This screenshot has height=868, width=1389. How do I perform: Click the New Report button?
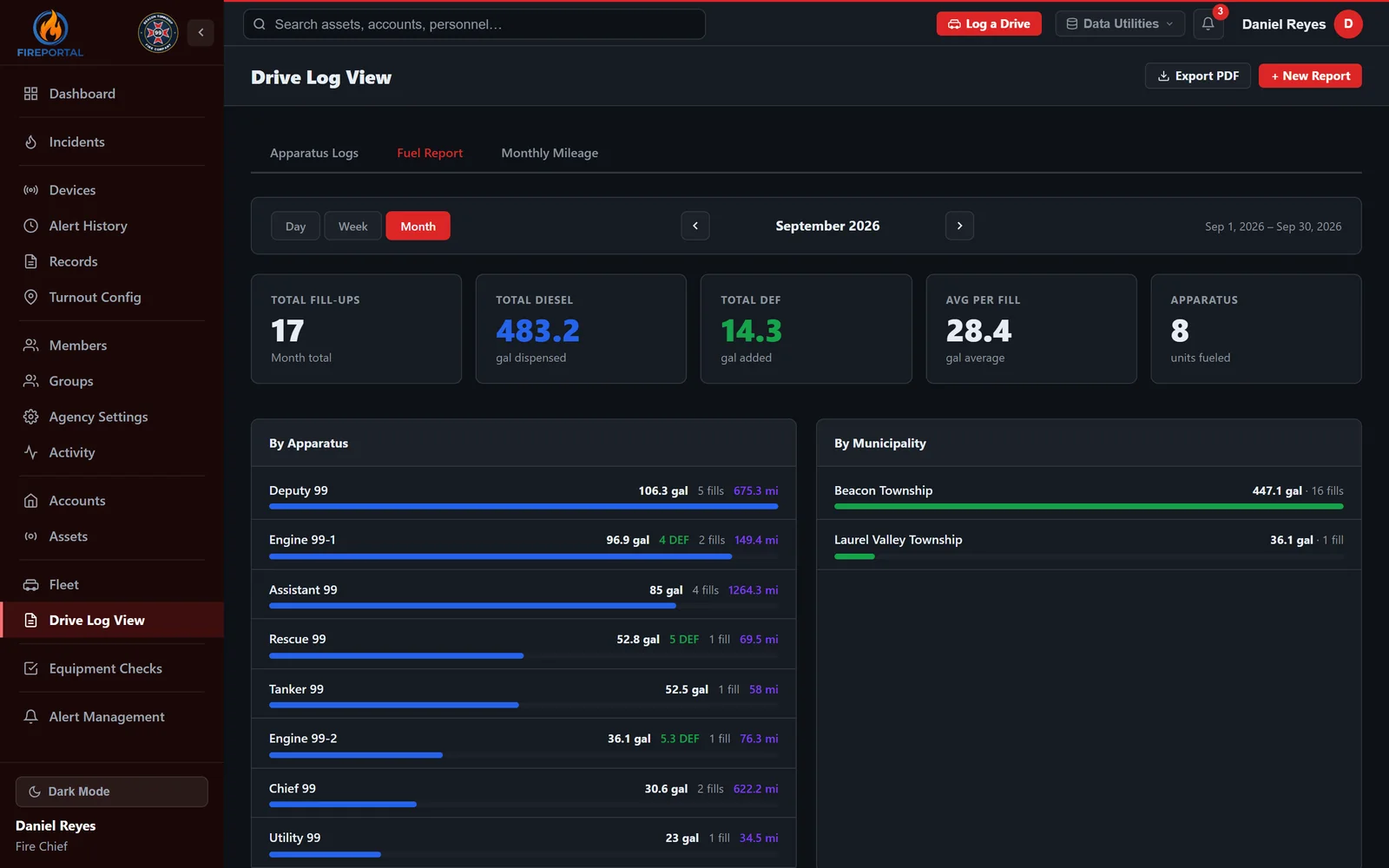(1310, 76)
